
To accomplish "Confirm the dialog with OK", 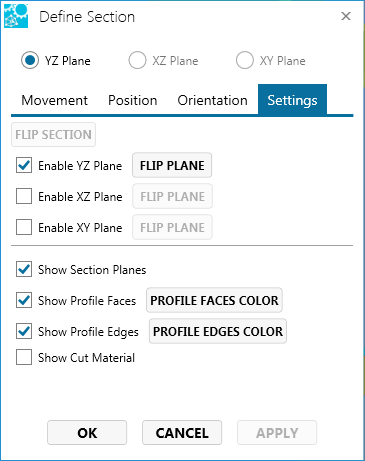I will 87,433.
